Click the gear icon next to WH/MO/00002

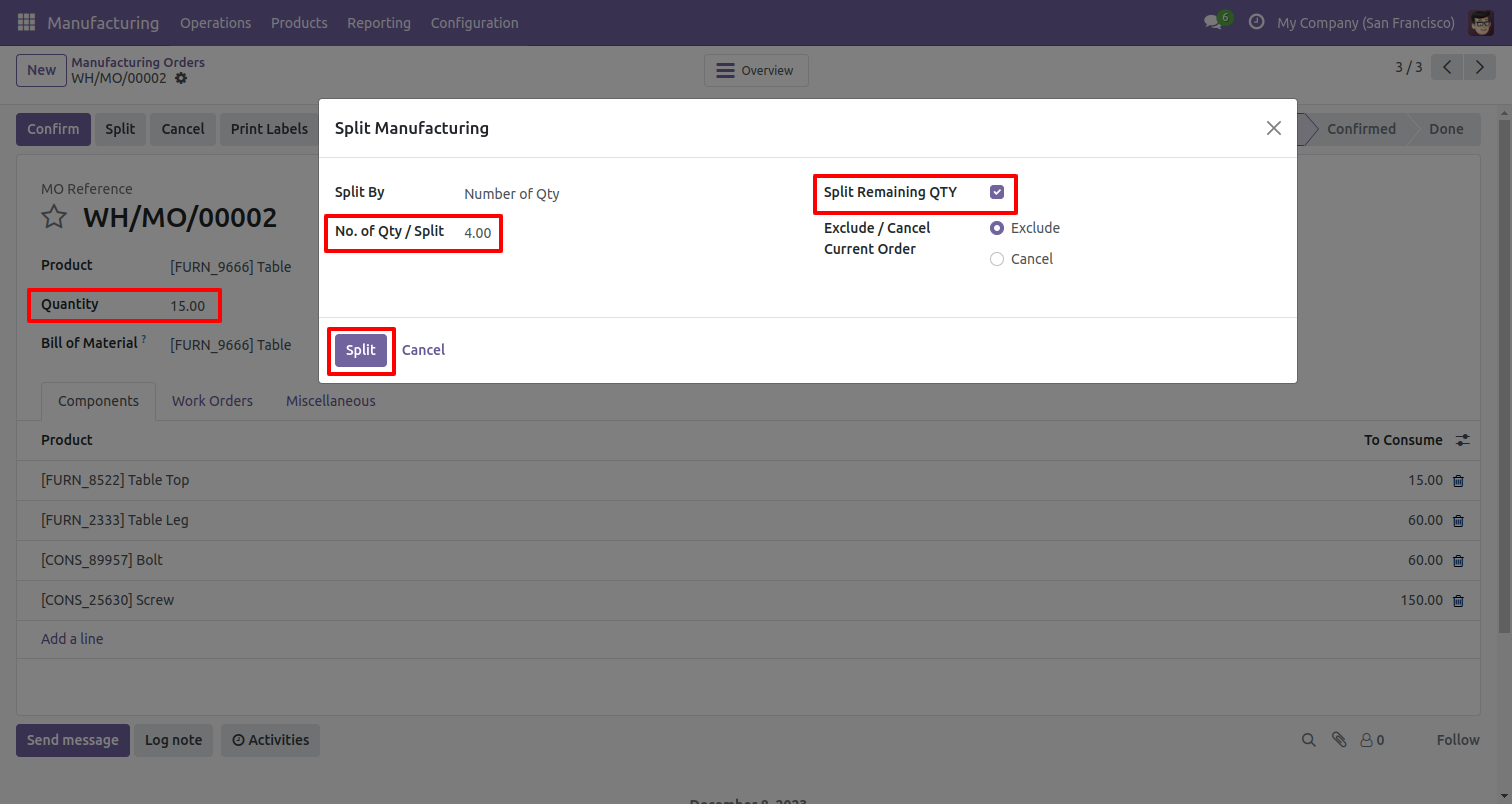(181, 78)
